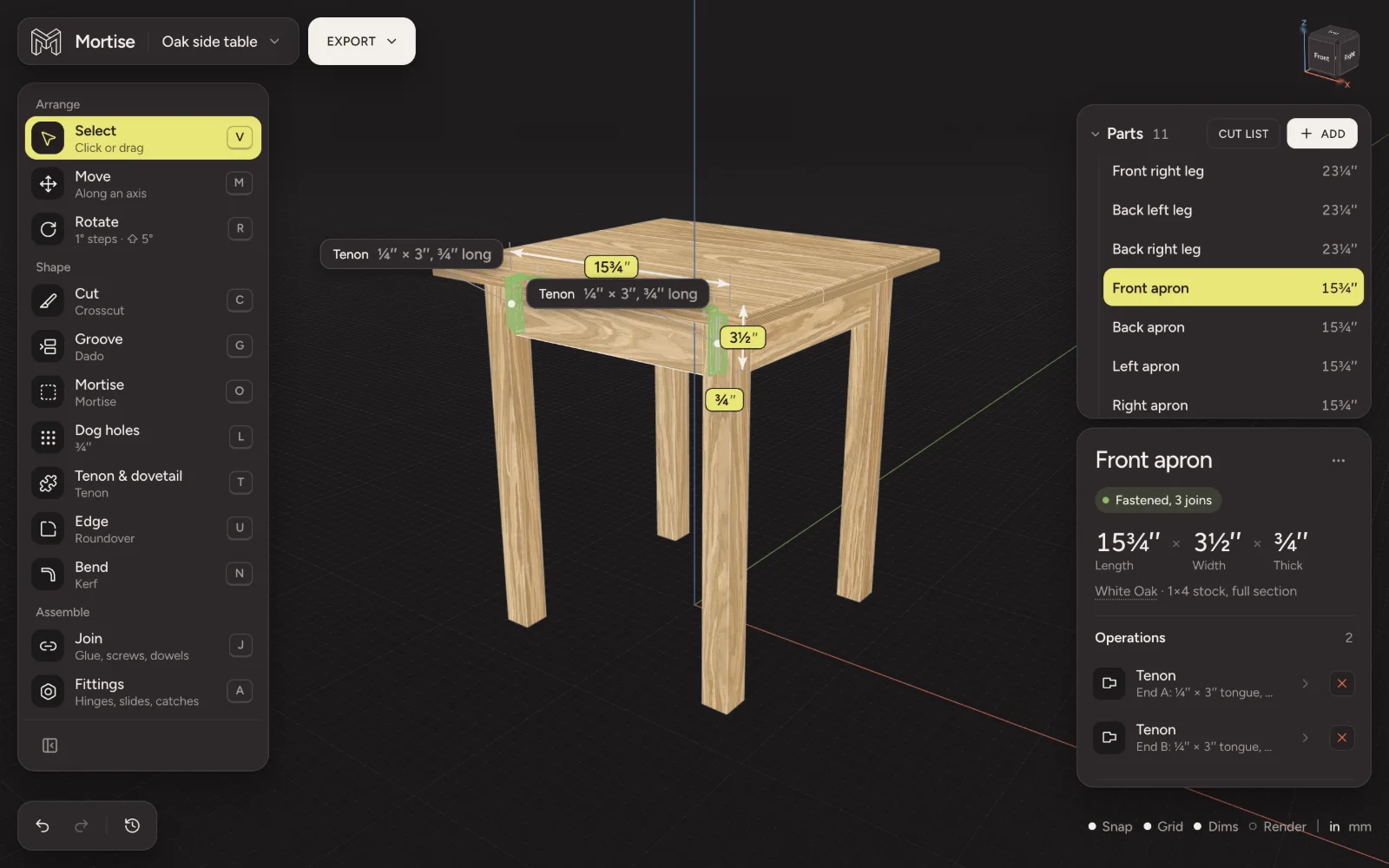Click the Mortise app logo
This screenshot has width=1389, height=868.
tap(46, 41)
